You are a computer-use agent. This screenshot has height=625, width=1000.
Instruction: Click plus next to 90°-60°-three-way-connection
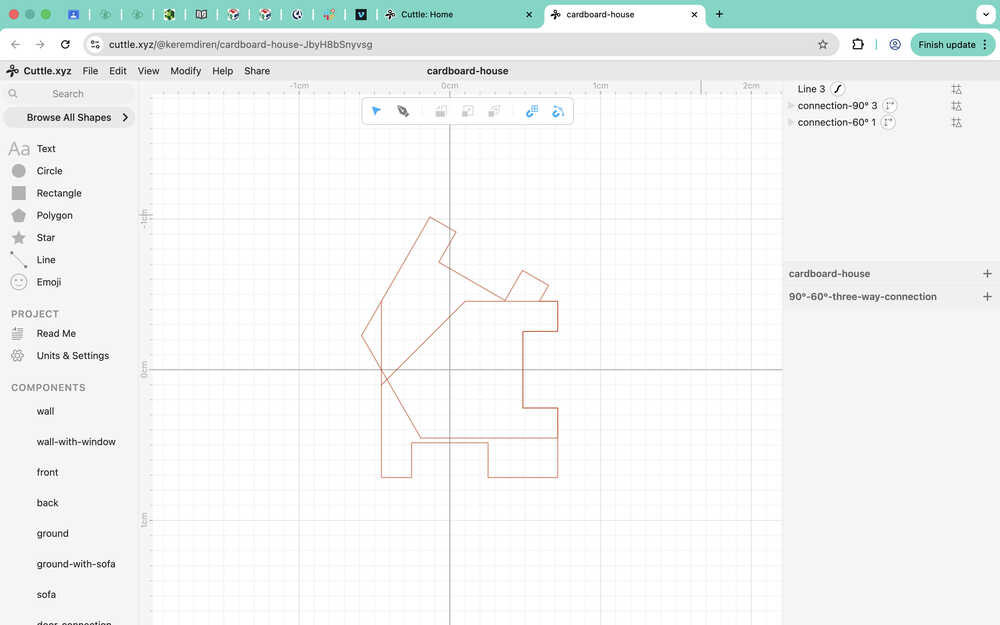987,297
